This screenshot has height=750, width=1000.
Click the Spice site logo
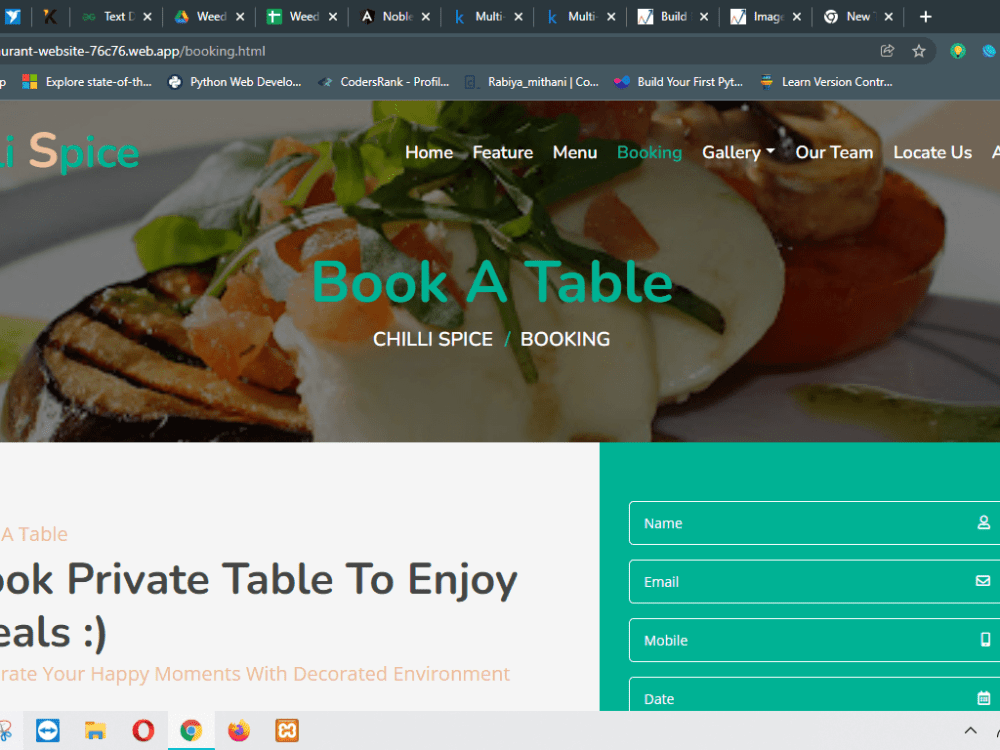[x=69, y=152]
